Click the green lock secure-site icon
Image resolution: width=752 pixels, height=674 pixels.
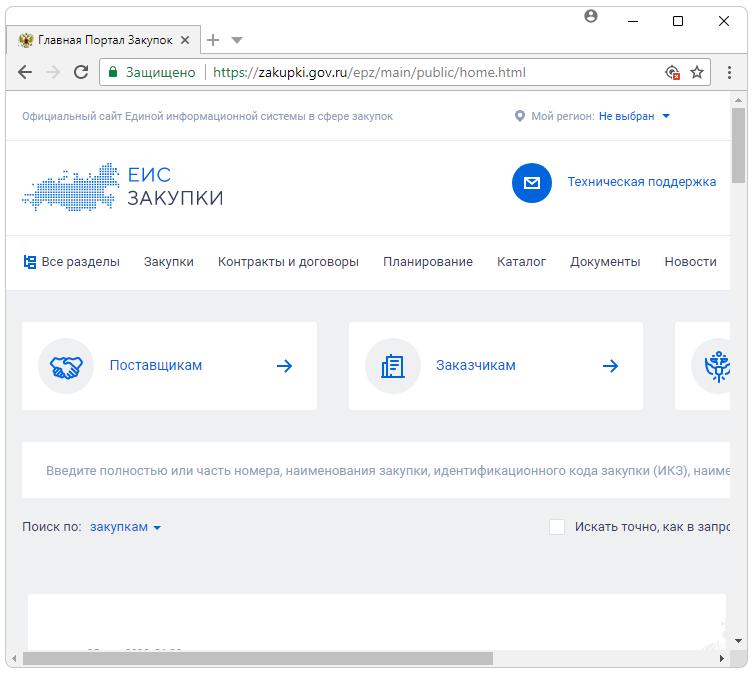(x=113, y=72)
